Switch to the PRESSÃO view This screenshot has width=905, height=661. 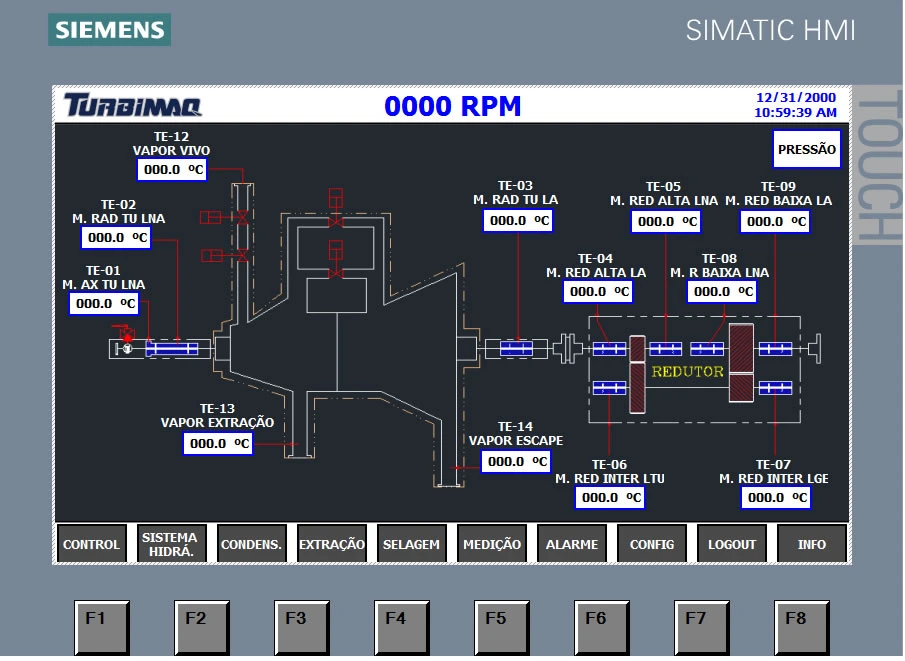[x=806, y=149]
